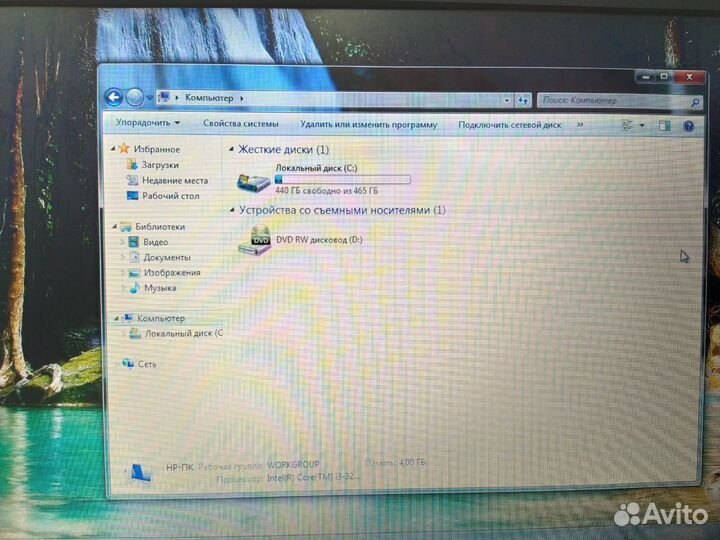Viewport: 720px width, 540px height.
Task: Select Локальный диск (C in the sidebar
Action: pos(184,333)
